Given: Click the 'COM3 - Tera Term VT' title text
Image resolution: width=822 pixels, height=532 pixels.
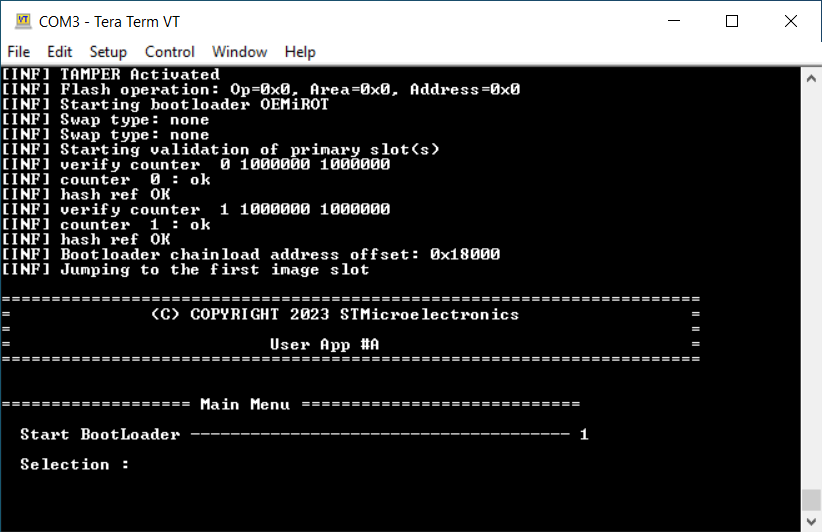Looking at the screenshot, I should (109, 21).
